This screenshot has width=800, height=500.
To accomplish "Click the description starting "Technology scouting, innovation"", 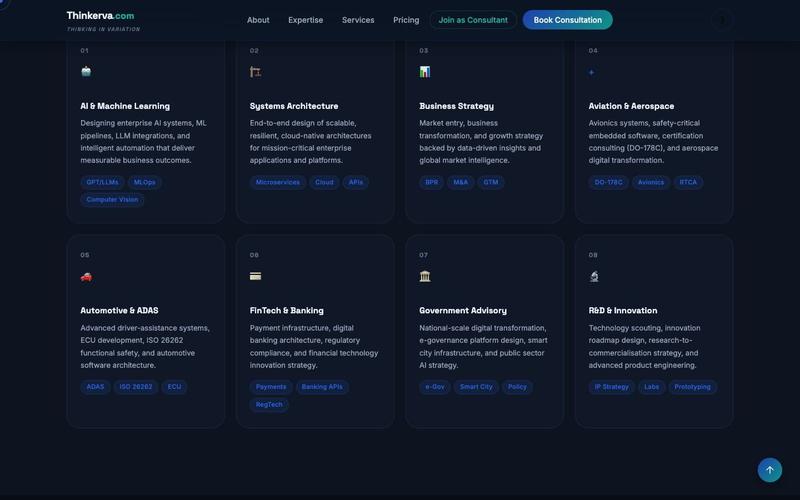I will (x=645, y=346).
